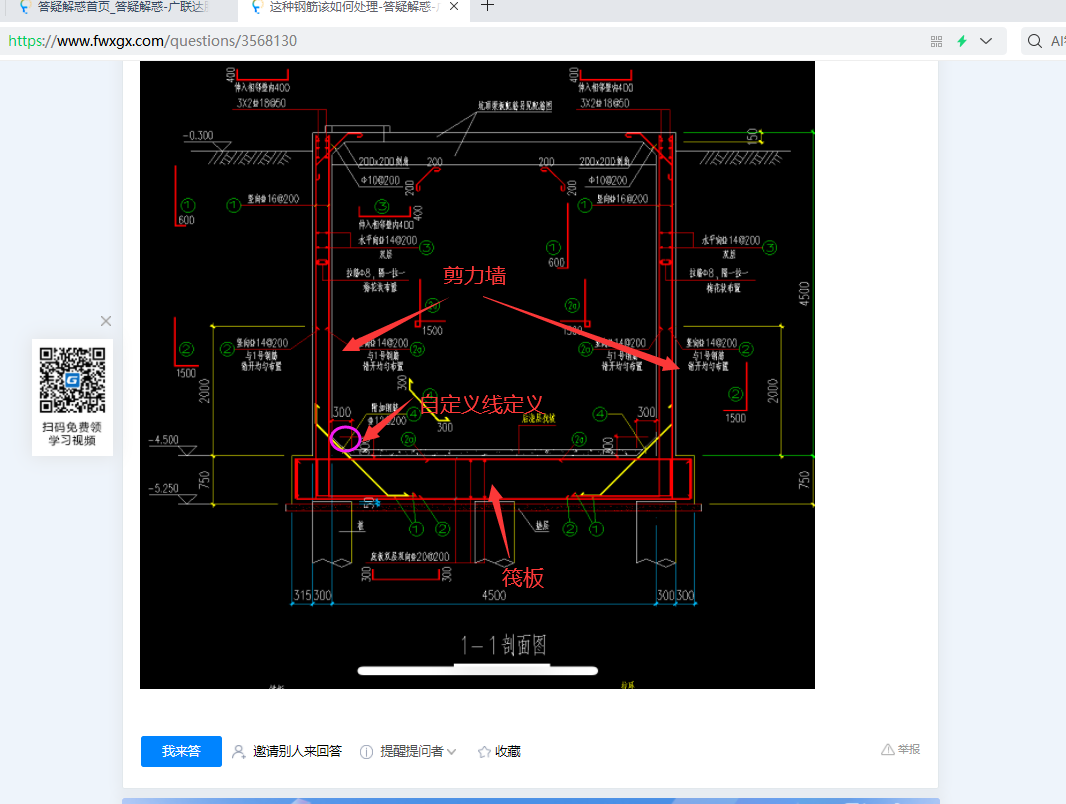Close the QR code floating panel
The height and width of the screenshot is (804, 1066).
[106, 321]
